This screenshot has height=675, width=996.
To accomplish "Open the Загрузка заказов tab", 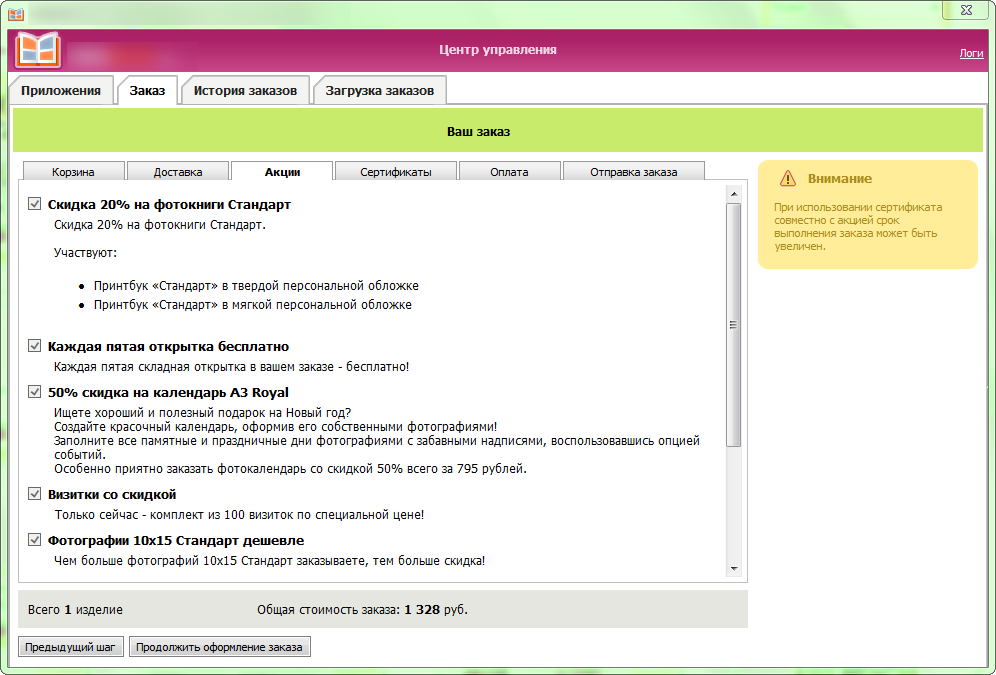I will 379,91.
